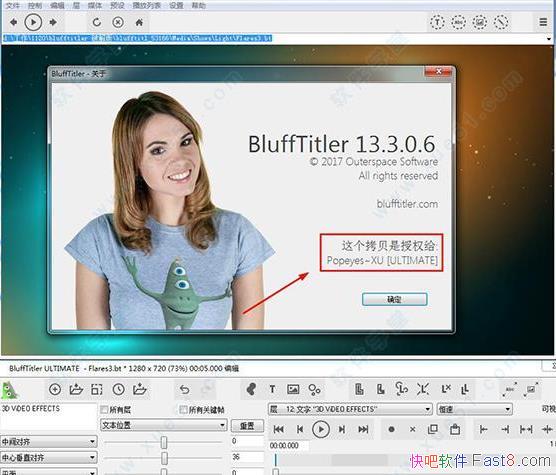
Task: Copy keyframe with overlapping squares icon
Action: 433,429
